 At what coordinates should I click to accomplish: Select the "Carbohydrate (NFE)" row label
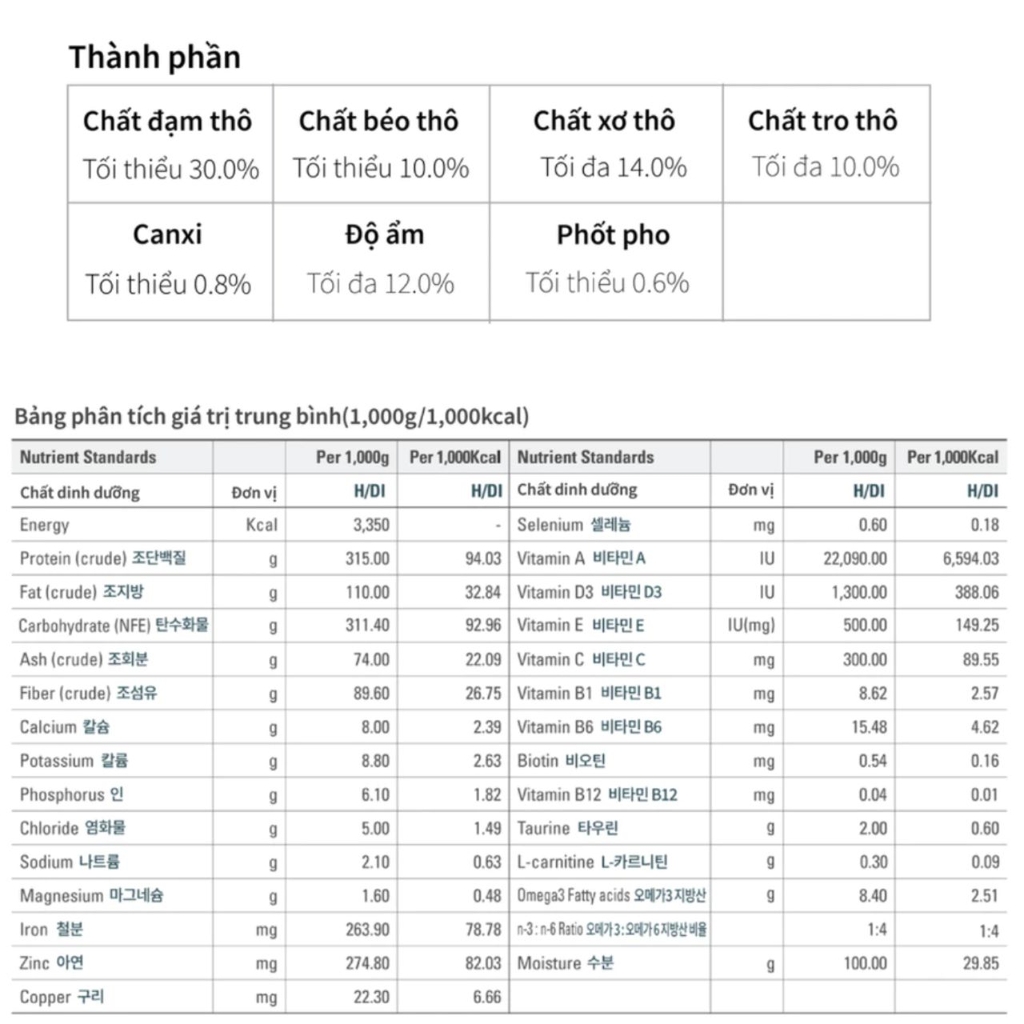[x=114, y=626]
